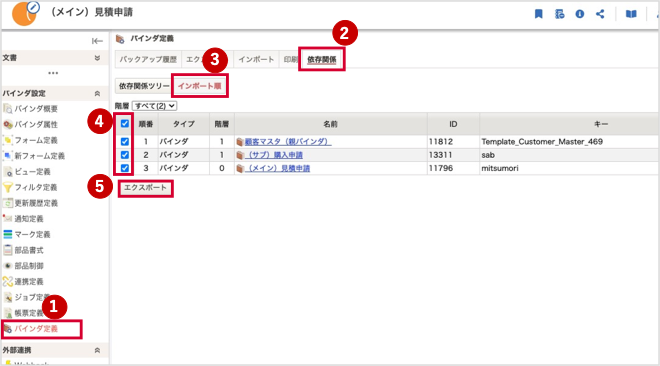Click the キー column header

[x=601, y=124]
